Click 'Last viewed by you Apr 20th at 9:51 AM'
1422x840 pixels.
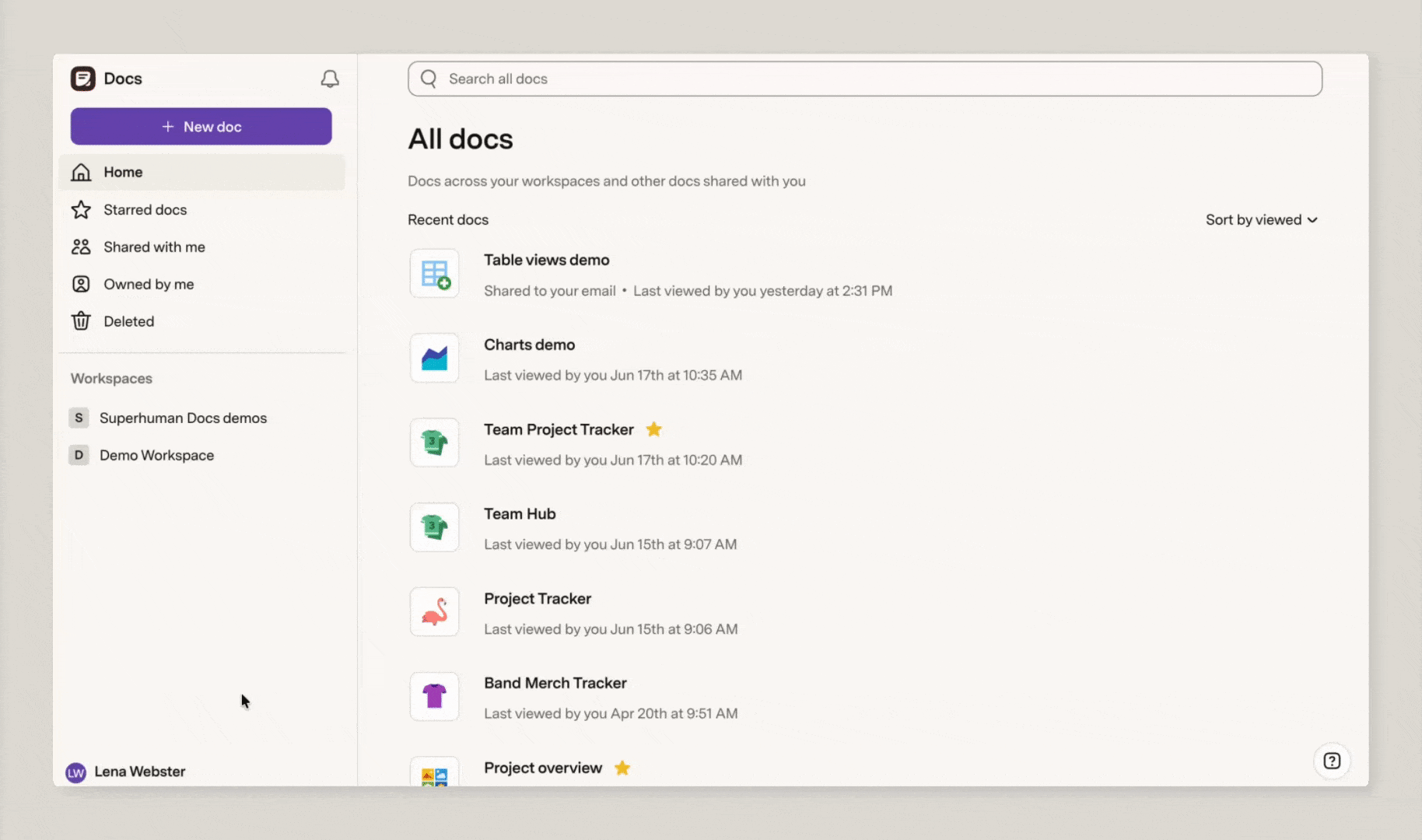(611, 713)
